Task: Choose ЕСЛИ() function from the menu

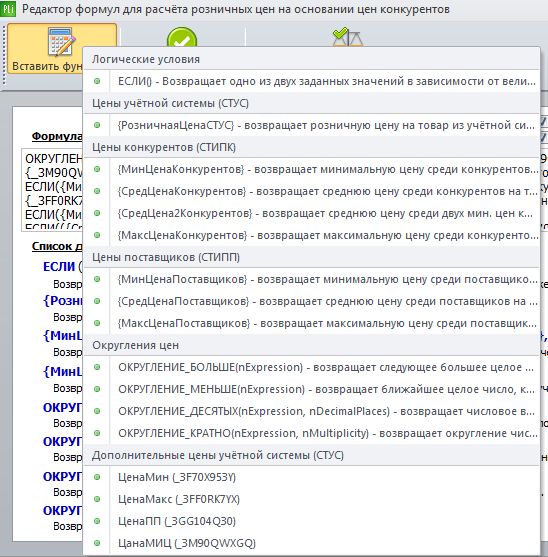Action: click(311, 81)
